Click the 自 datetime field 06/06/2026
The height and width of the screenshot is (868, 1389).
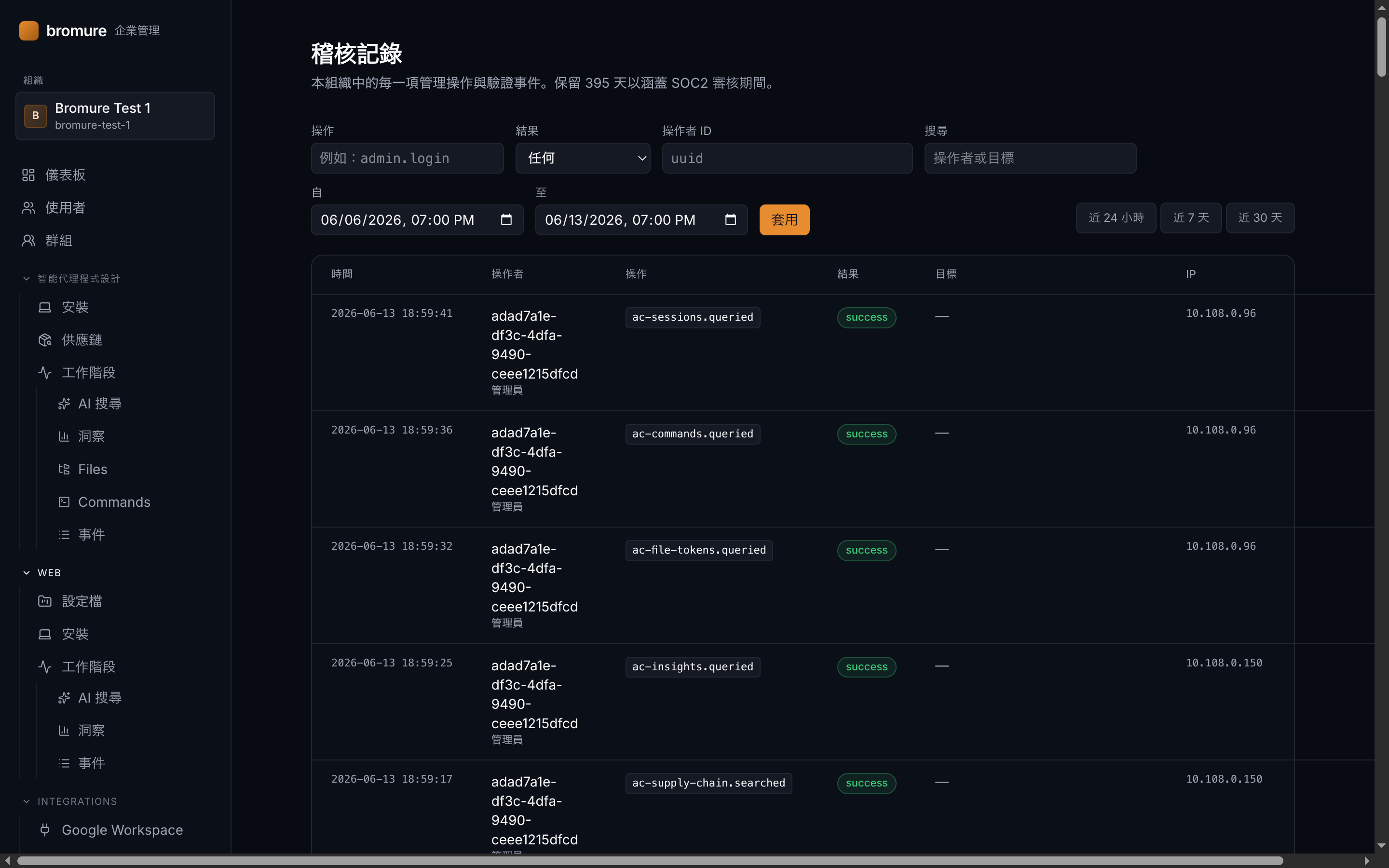click(417, 220)
